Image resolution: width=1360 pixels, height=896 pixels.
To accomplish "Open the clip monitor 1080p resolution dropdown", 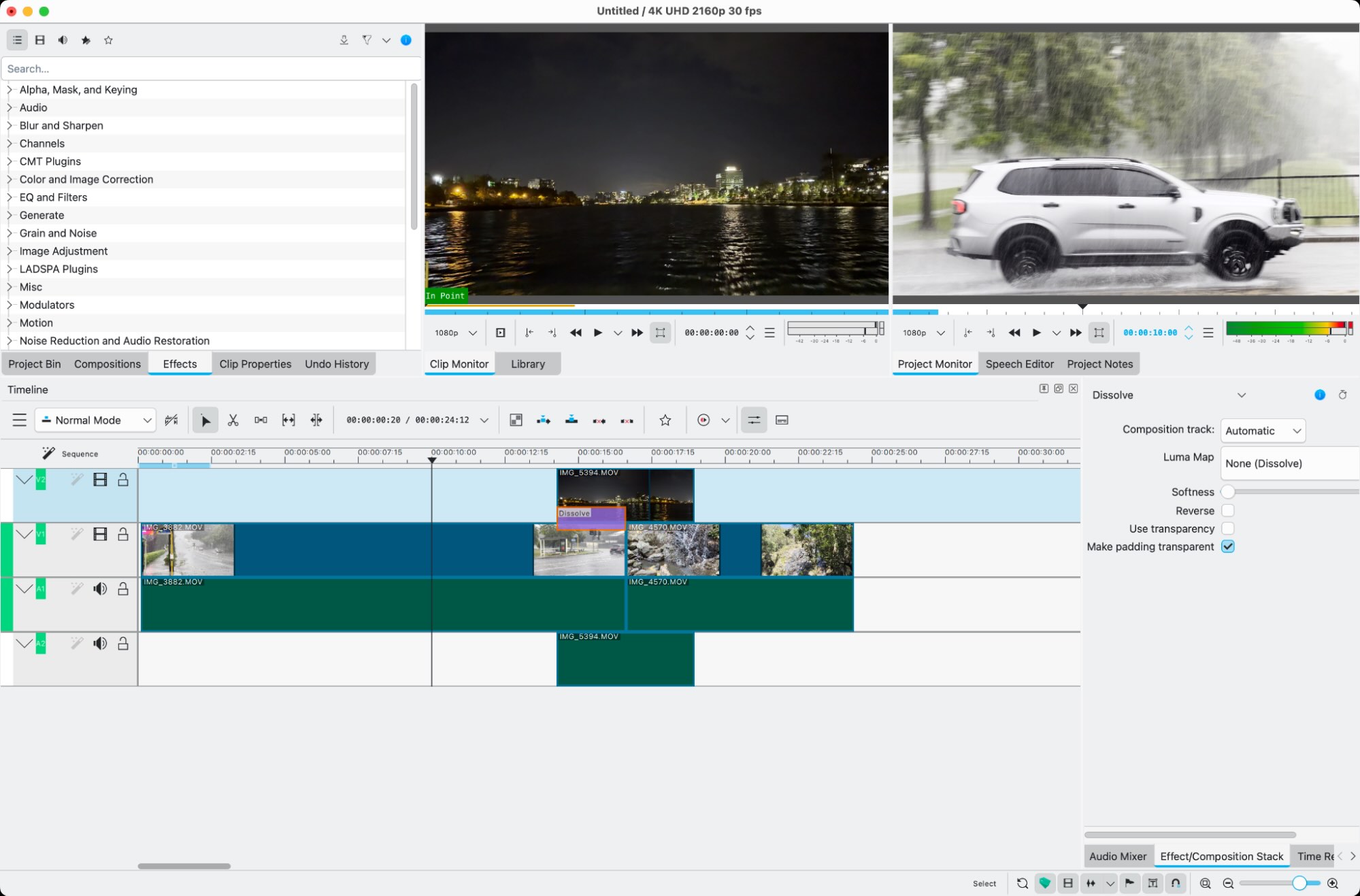I will point(456,333).
